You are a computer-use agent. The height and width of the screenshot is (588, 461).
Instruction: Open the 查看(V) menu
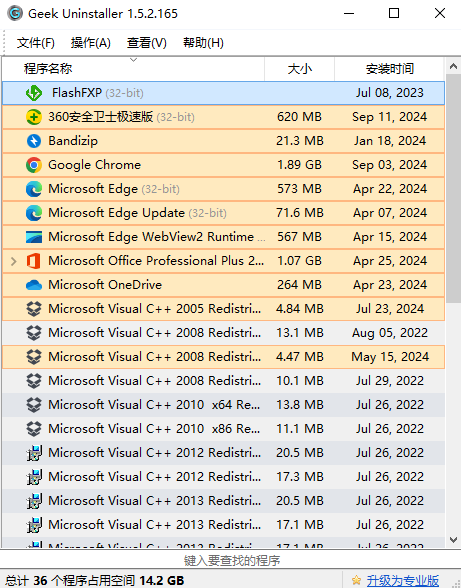tap(147, 43)
